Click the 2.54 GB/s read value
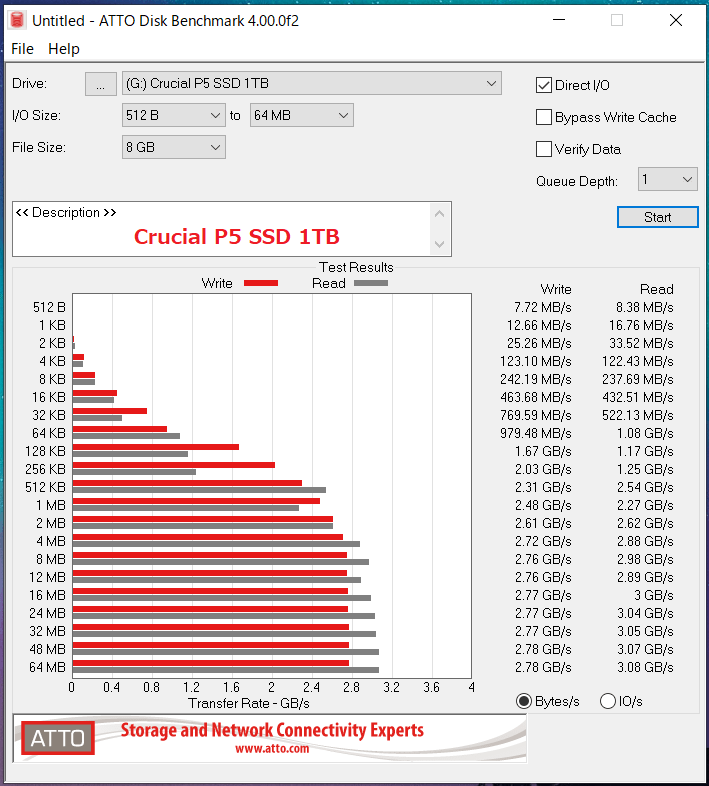709x786 pixels. [x=645, y=487]
